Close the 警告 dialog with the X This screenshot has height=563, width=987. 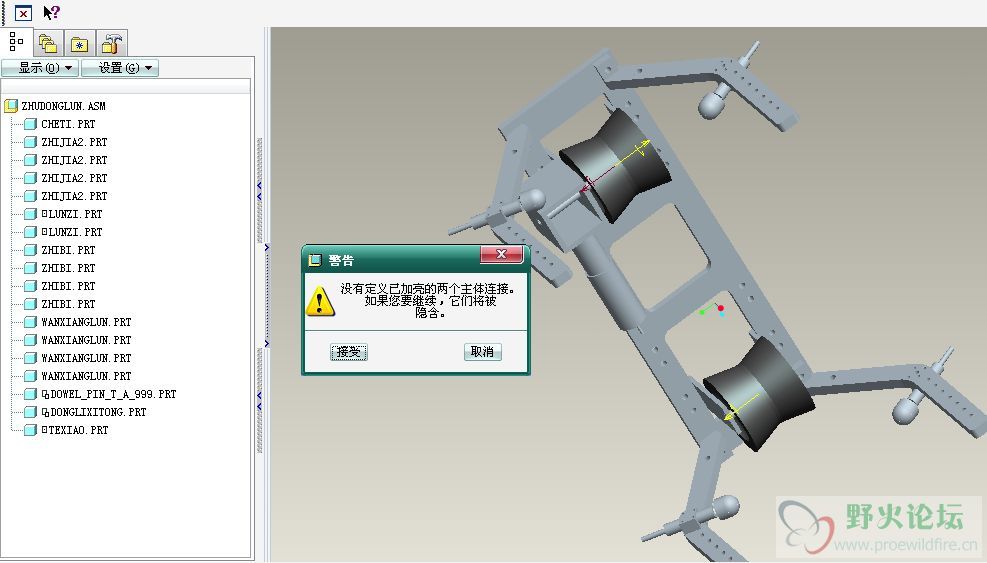[502, 254]
